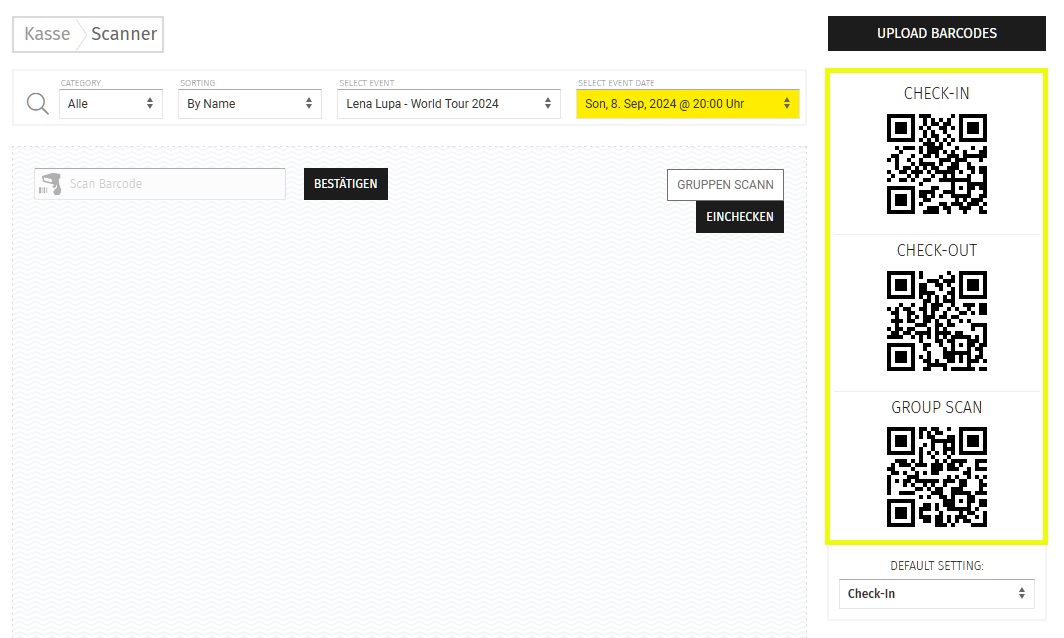This screenshot has height=638, width=1064.
Task: Click the Group Scan QR code
Action: coord(936,477)
